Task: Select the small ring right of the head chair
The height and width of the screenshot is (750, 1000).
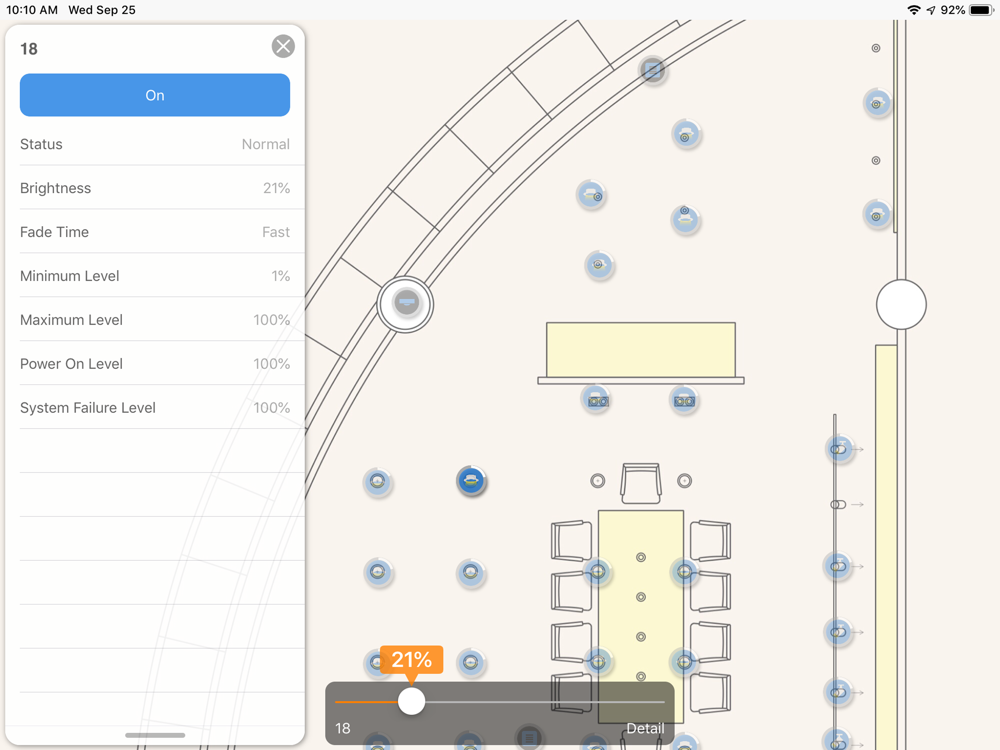Action: [684, 481]
